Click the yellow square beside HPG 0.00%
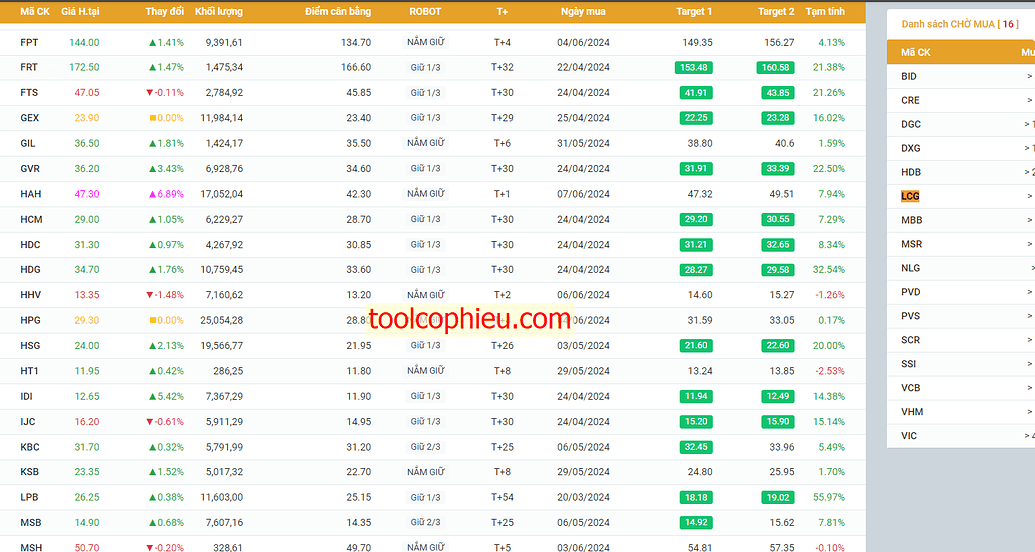Screen dimensions: 1035x552 click(x=152, y=320)
